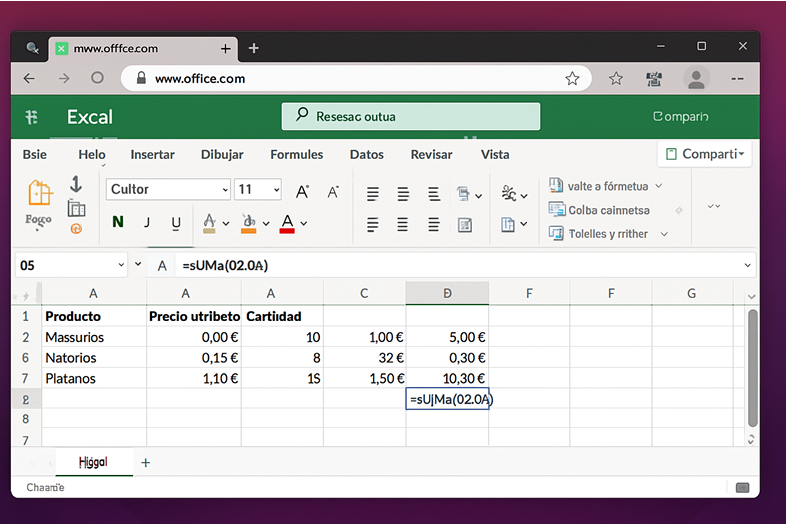Click the Resesac outua search box

coord(411,116)
